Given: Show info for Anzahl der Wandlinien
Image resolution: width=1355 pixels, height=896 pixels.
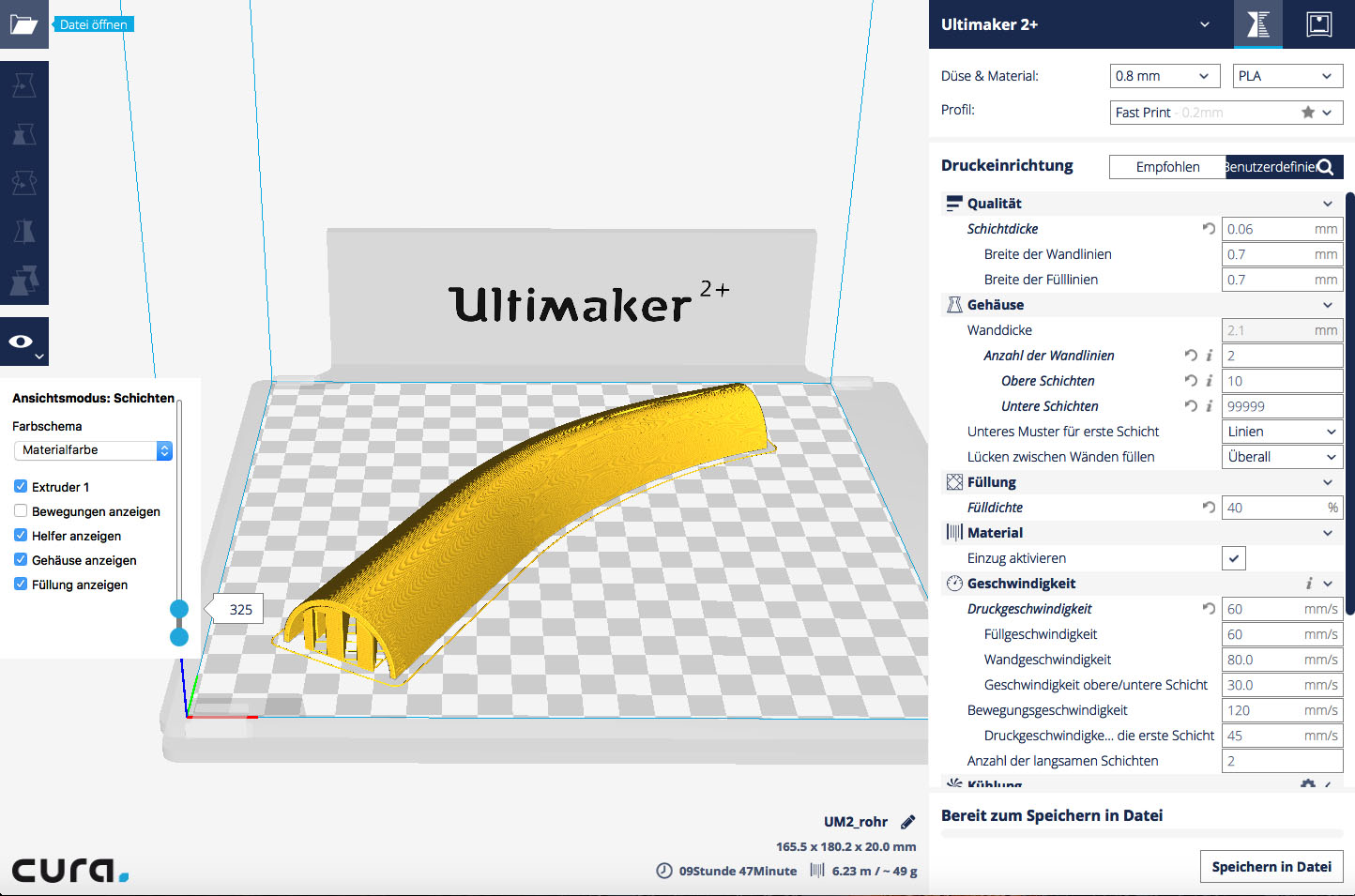Looking at the screenshot, I should [1209, 356].
